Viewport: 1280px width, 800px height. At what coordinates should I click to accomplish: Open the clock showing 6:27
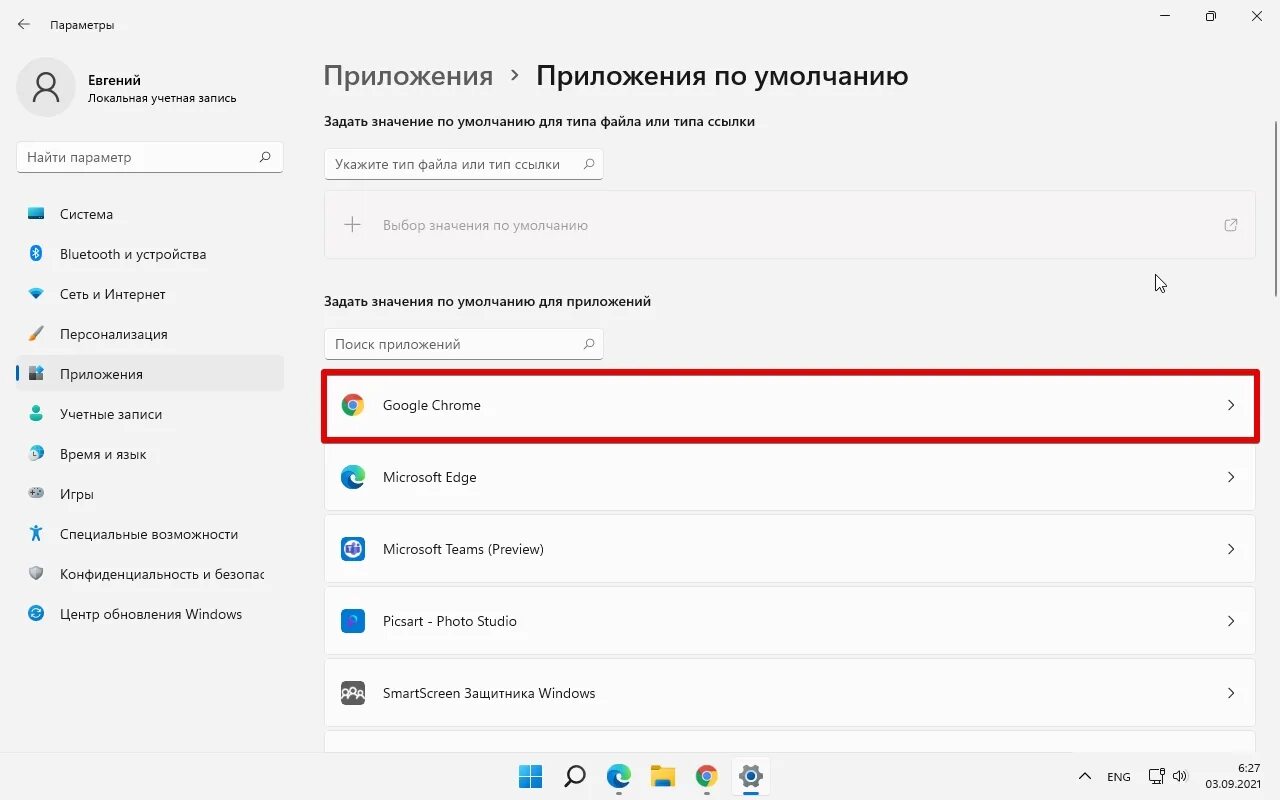1234,776
